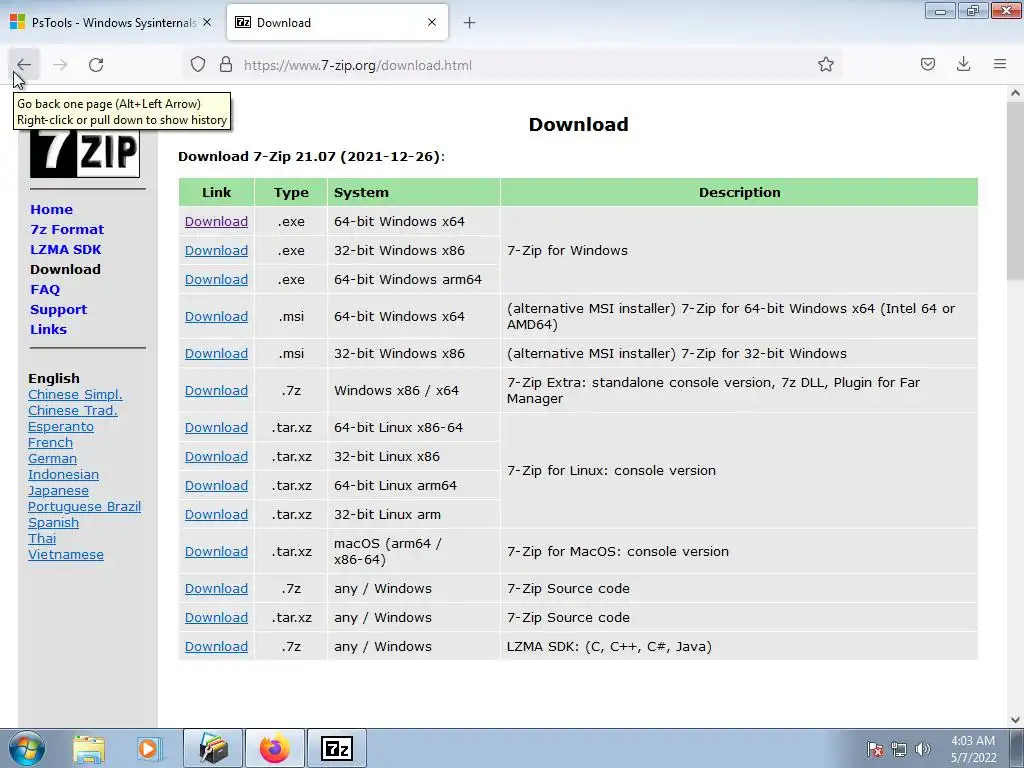Download .exe for 64-bit Windows arm64
Screen dimensions: 1024x768
click(216, 280)
